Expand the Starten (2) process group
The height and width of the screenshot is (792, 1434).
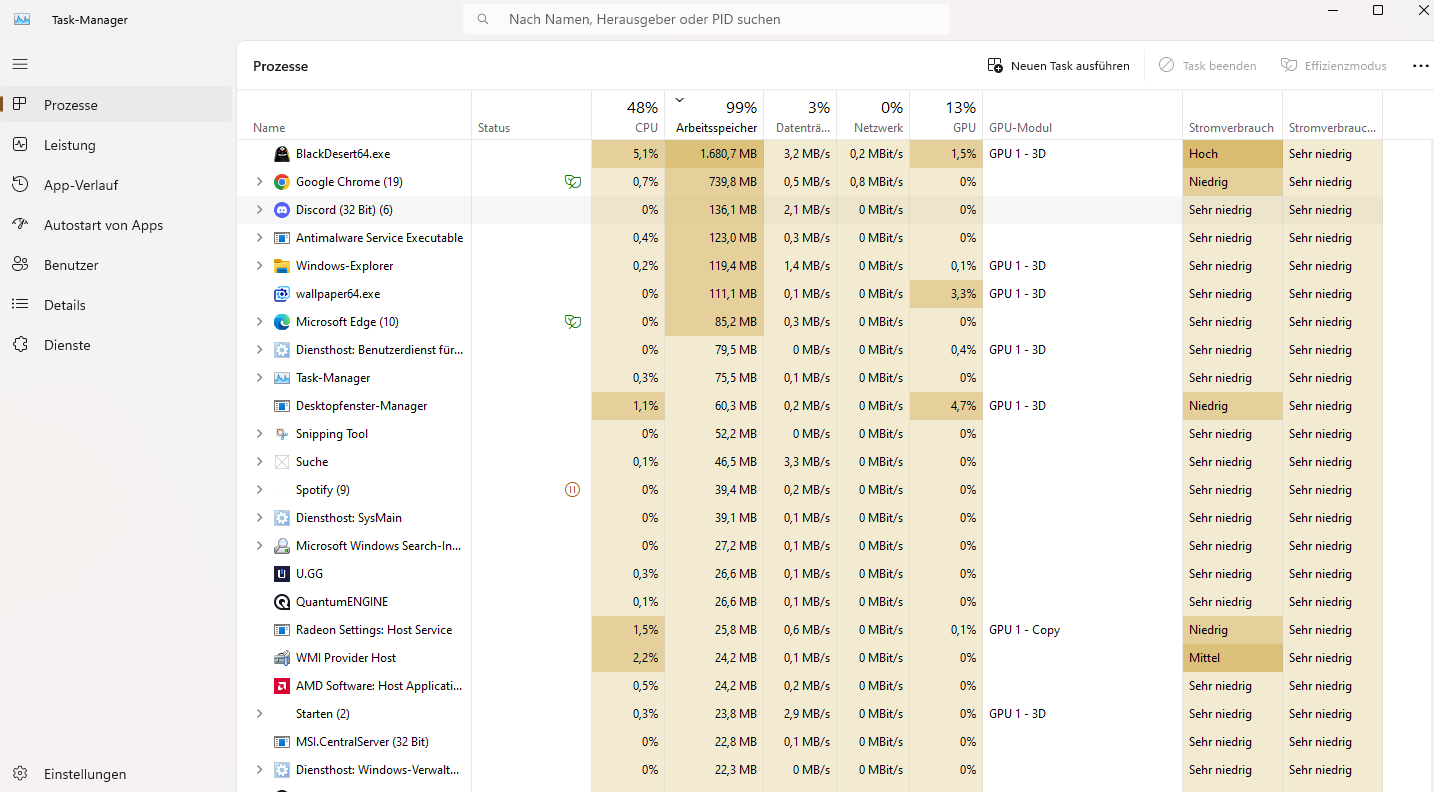[259, 714]
